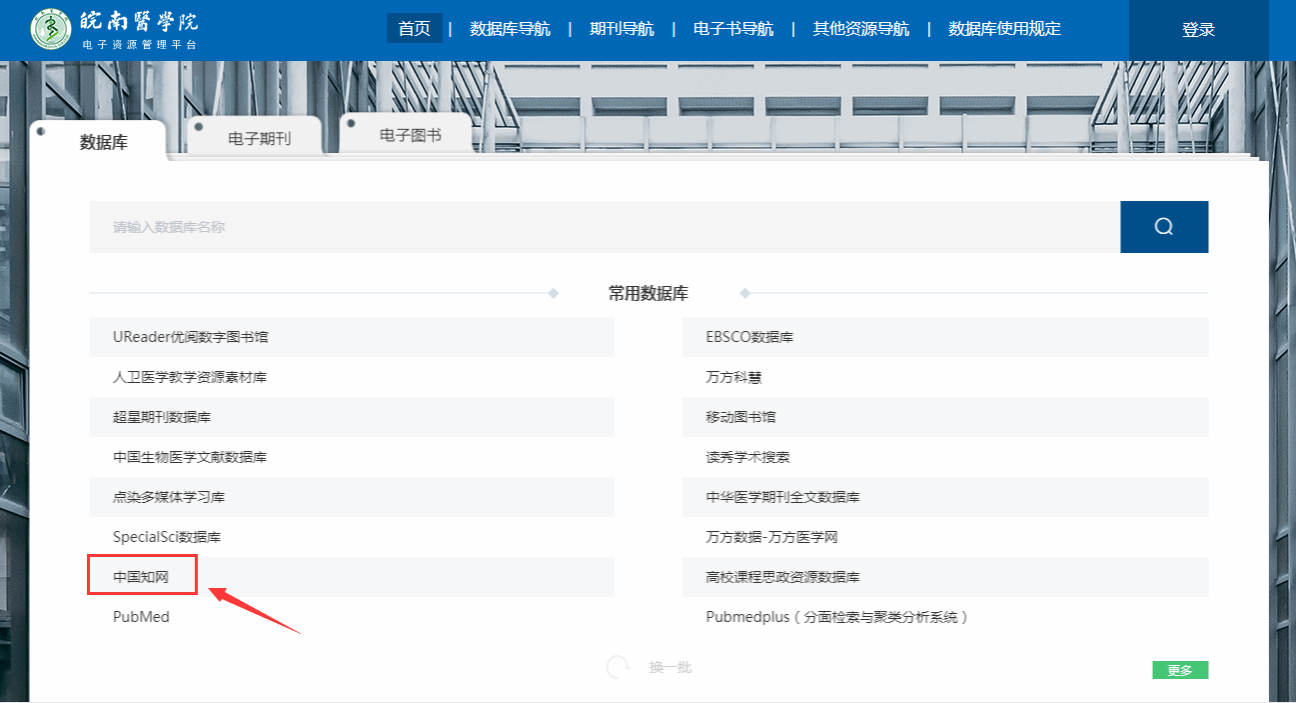The width and height of the screenshot is (1296, 703).
Task: Click 换一批 to load another batch
Action: (x=670, y=667)
